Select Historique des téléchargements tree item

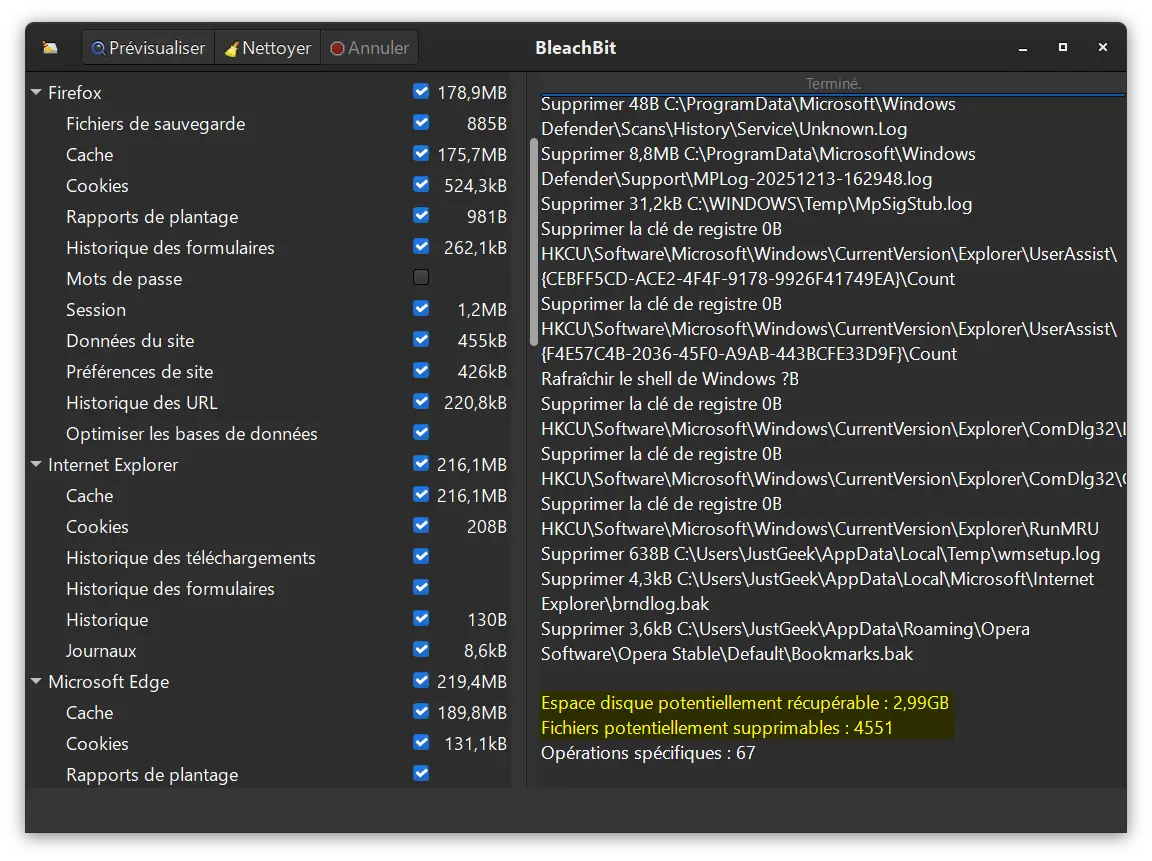tap(191, 558)
